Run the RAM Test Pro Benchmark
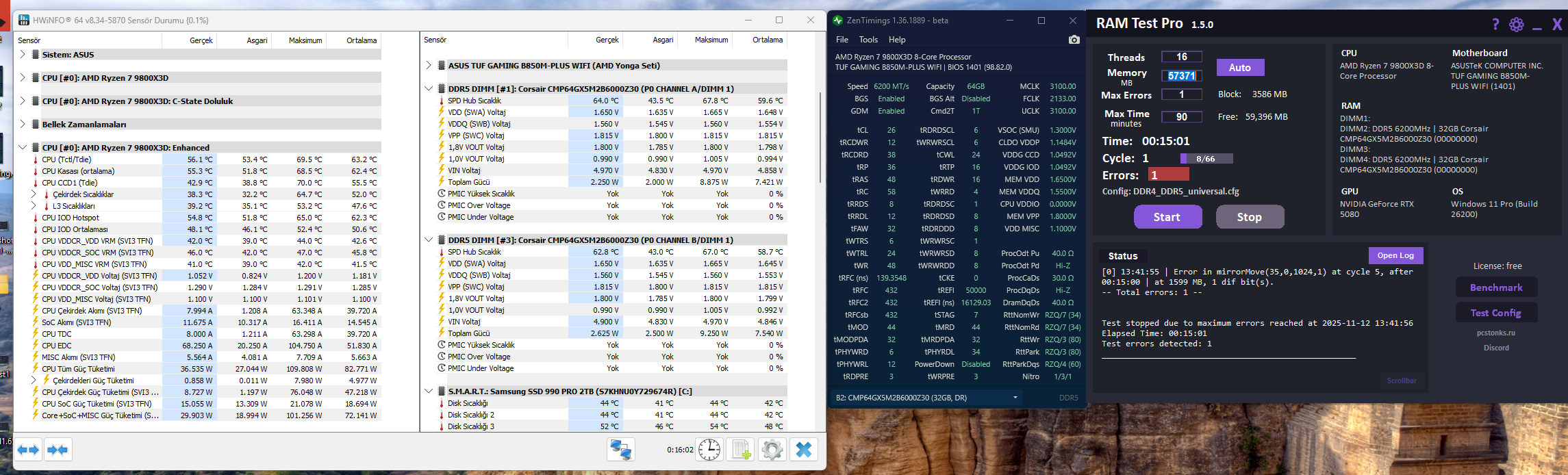The image size is (1568, 475). click(1496, 287)
